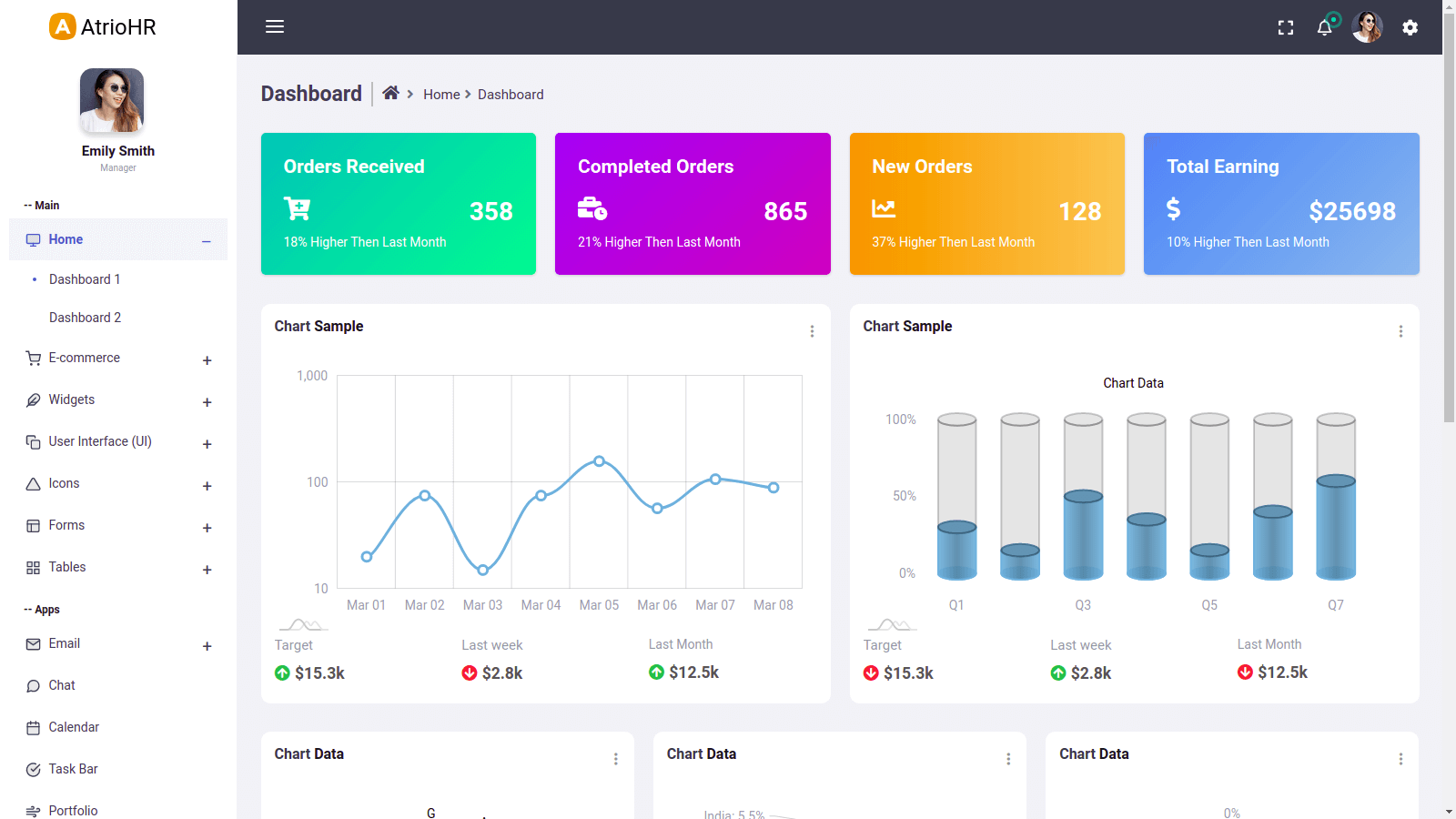Select Dashboard 2 in sidebar
1456x819 pixels.
(x=85, y=318)
